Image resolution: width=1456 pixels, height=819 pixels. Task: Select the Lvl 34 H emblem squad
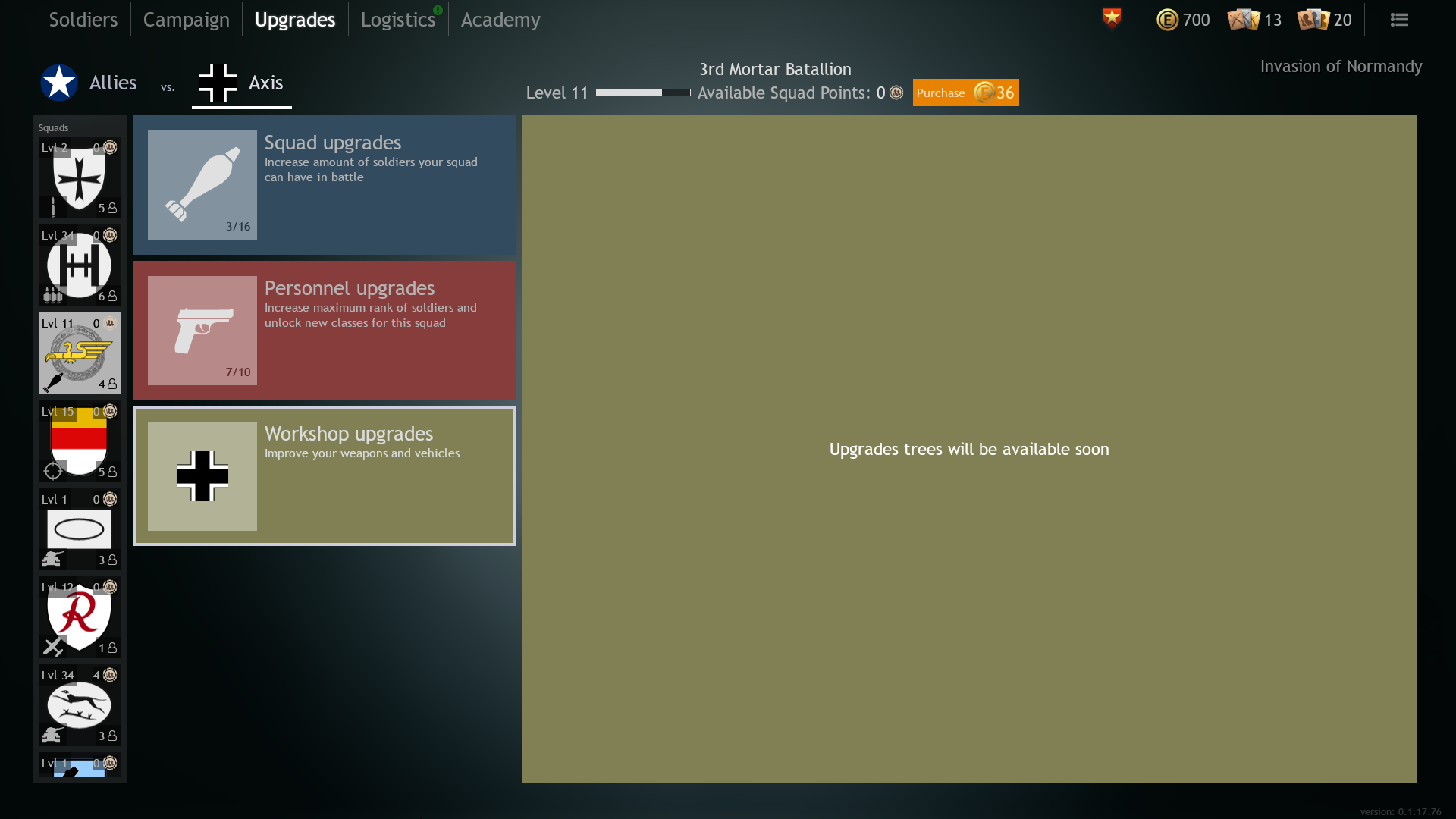79,265
